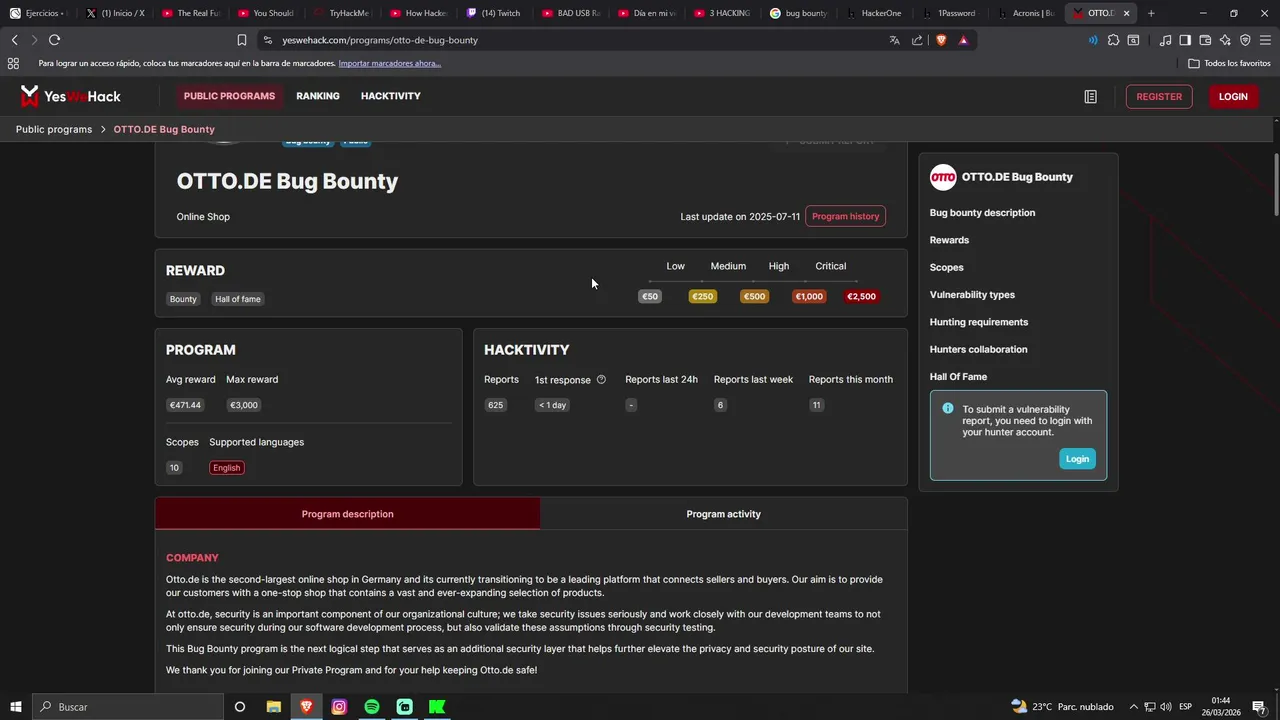Image resolution: width=1280 pixels, height=720 pixels.
Task: Switch to the TryHackMe browser tab
Action: click(342, 13)
